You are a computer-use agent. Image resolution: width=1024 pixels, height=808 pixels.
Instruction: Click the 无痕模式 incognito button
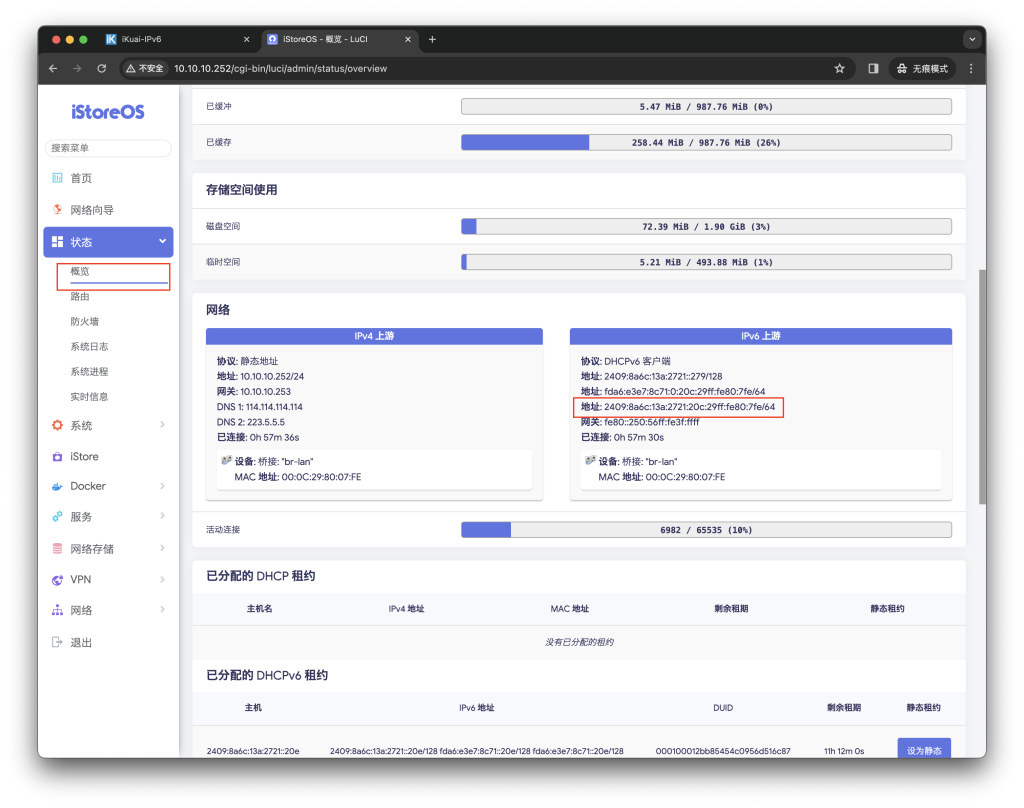click(922, 69)
